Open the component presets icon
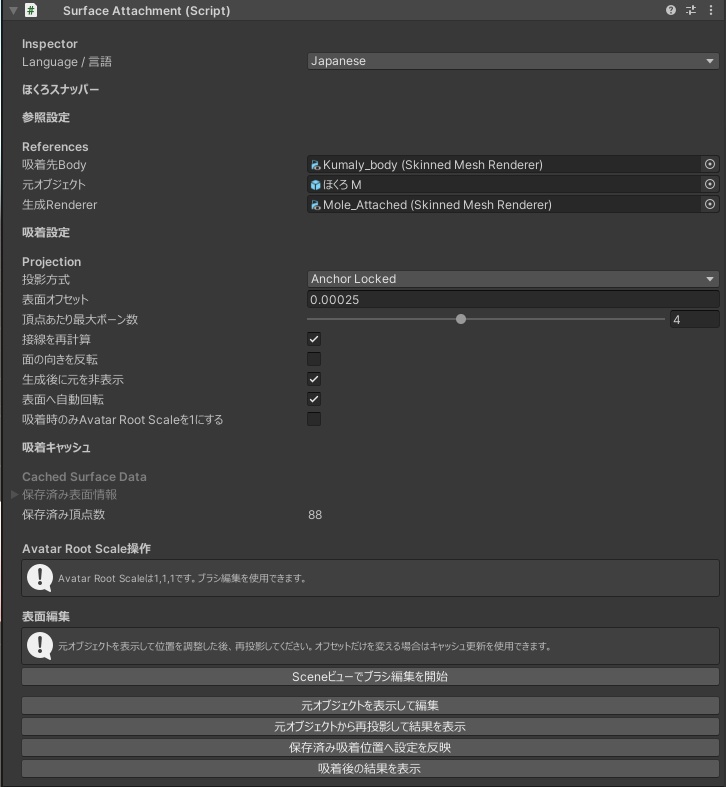This screenshot has height=787, width=726. tap(691, 10)
